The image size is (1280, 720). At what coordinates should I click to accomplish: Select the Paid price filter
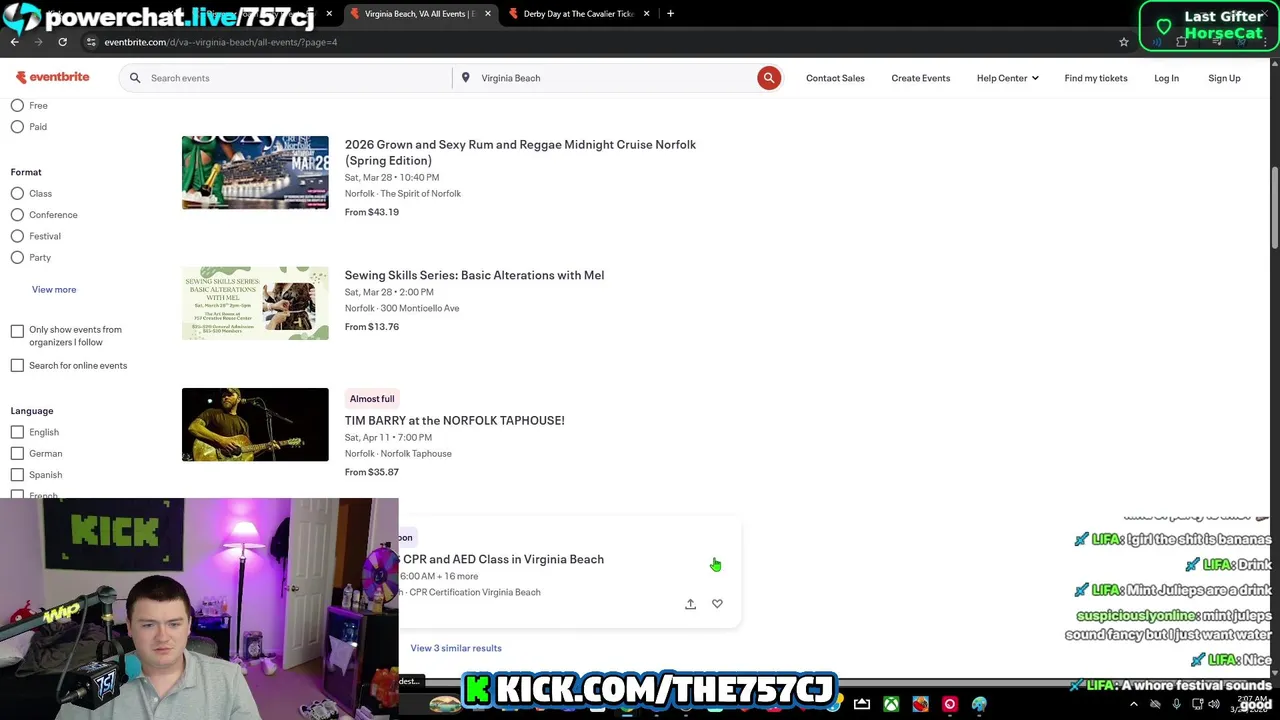(x=17, y=127)
